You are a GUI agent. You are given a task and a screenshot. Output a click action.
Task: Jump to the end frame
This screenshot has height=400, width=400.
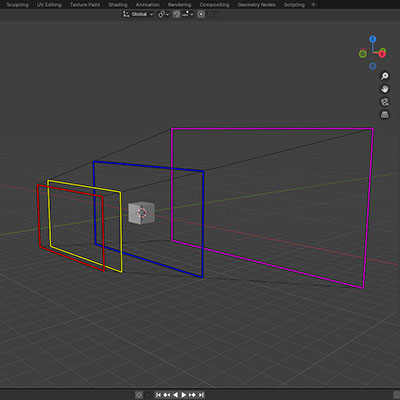[x=201, y=395]
